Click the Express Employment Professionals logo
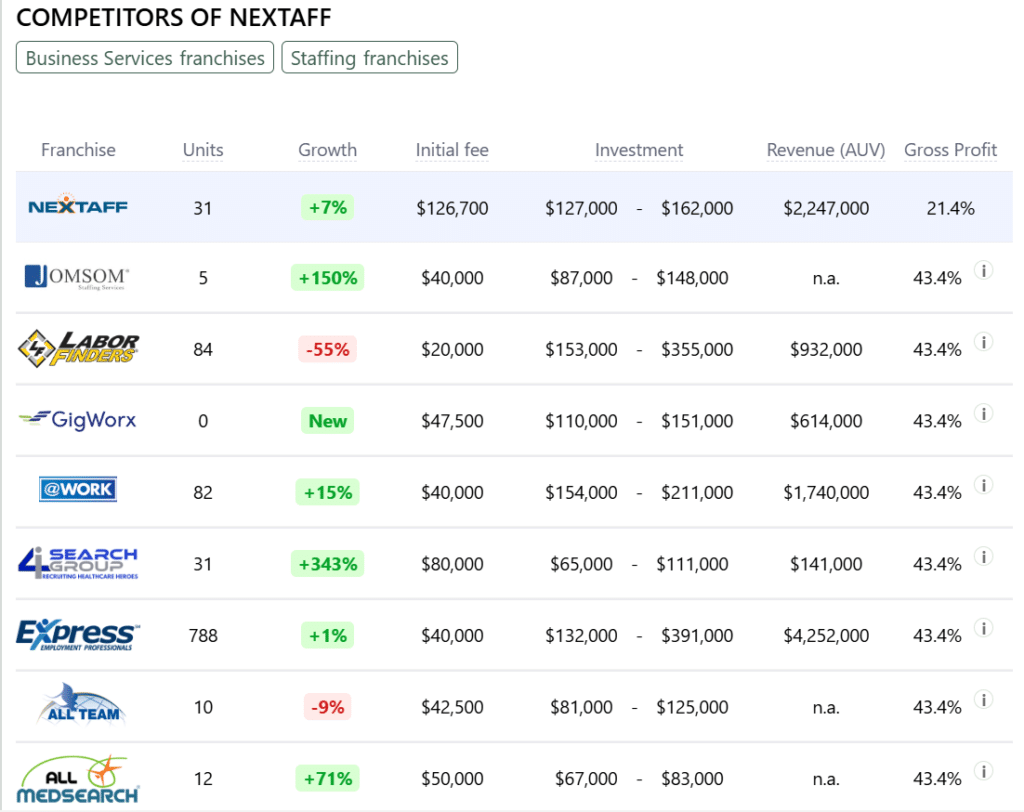Viewport: 1024px width, 812px height. 78,634
